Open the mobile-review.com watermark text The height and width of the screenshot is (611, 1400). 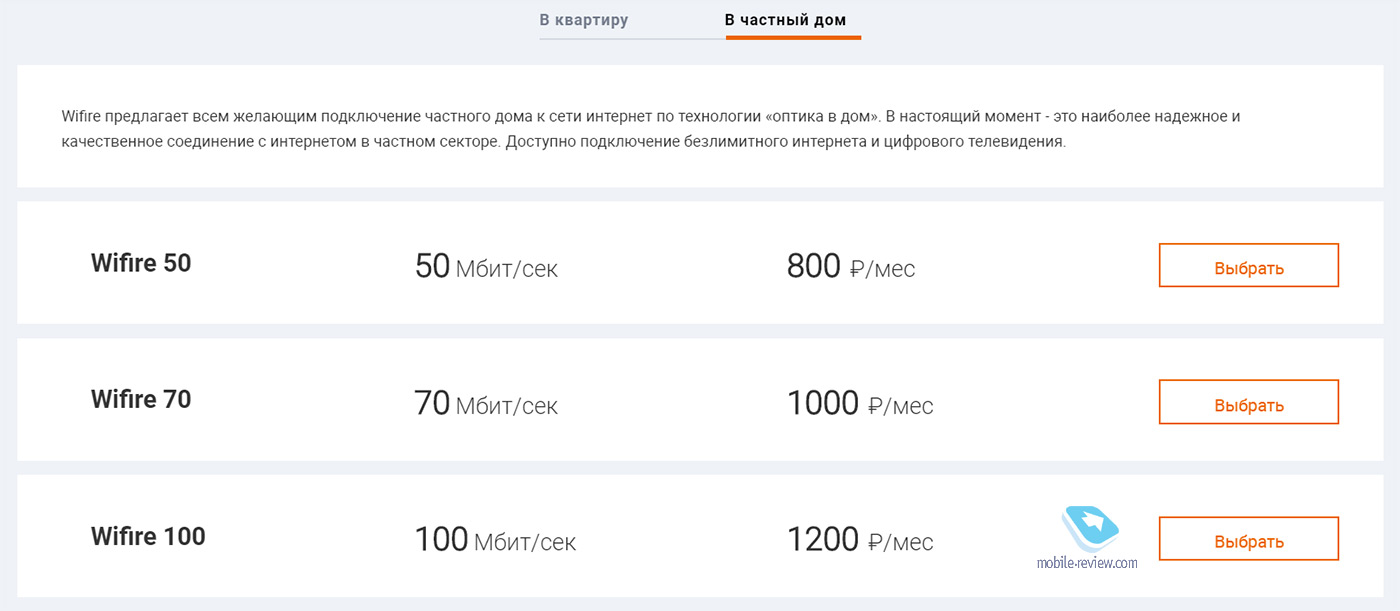(x=1086, y=563)
